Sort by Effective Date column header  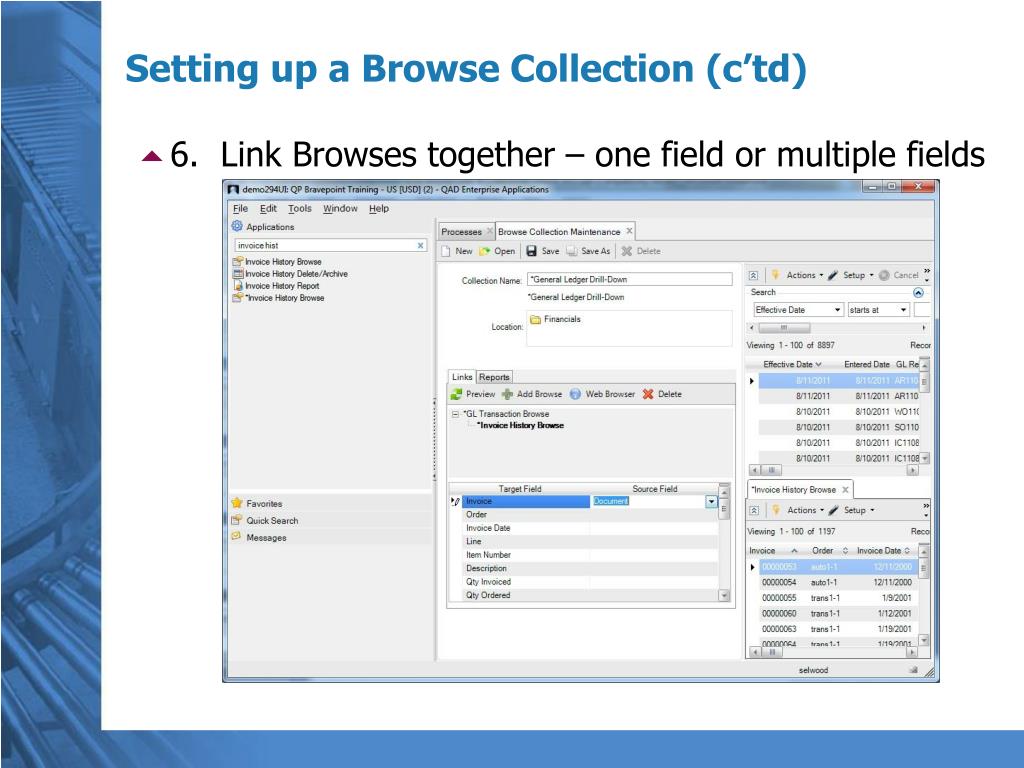coord(792,364)
